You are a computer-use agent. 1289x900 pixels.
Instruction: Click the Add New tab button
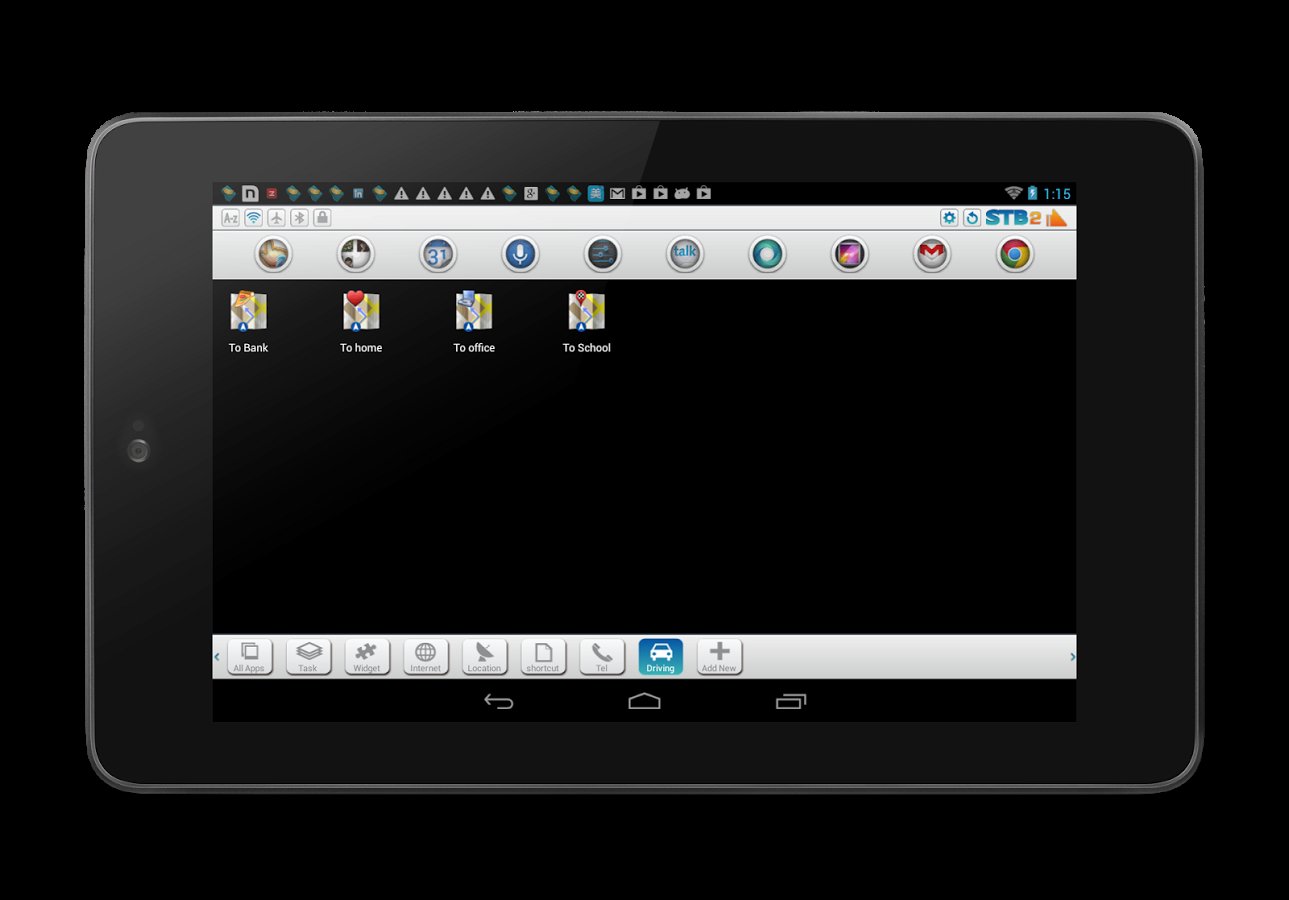point(719,657)
